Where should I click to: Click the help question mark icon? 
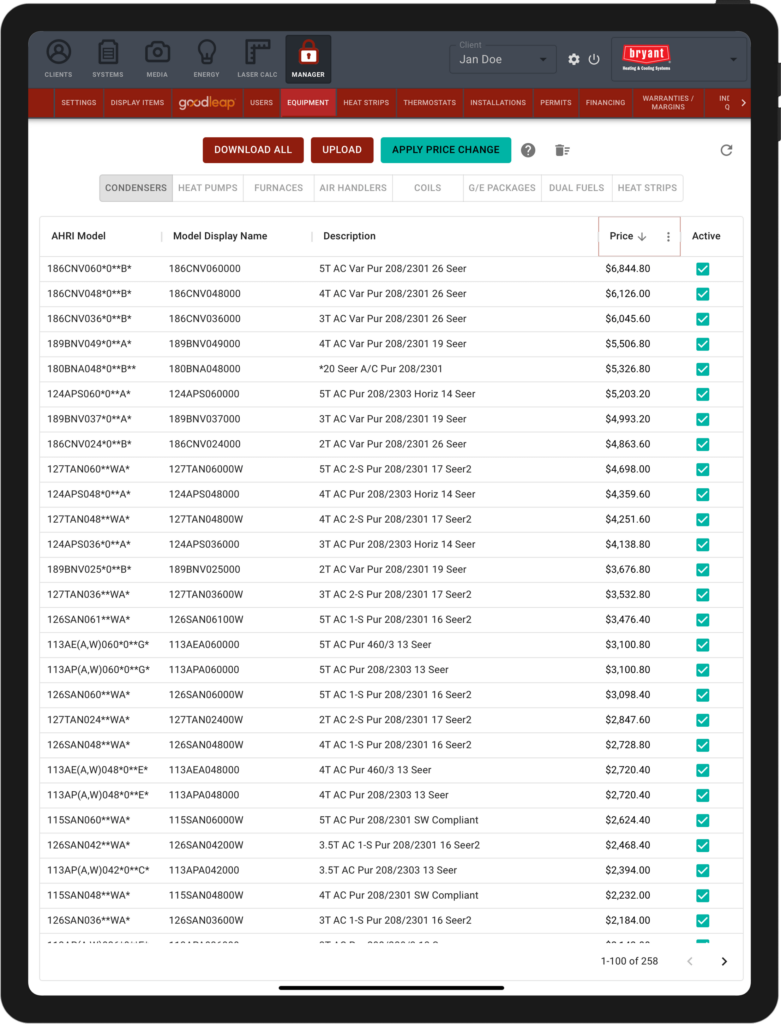pos(528,150)
